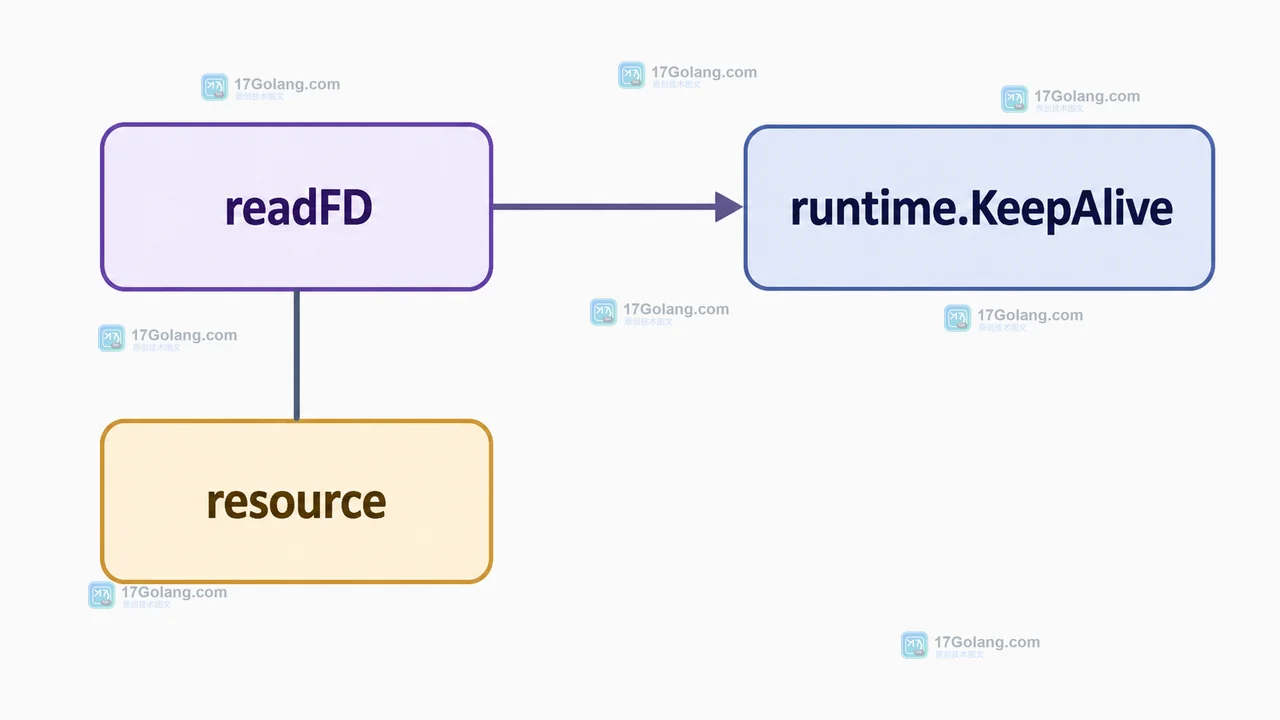Select the runtime.KeepAlive node box
This screenshot has width=1280, height=720.
(979, 208)
